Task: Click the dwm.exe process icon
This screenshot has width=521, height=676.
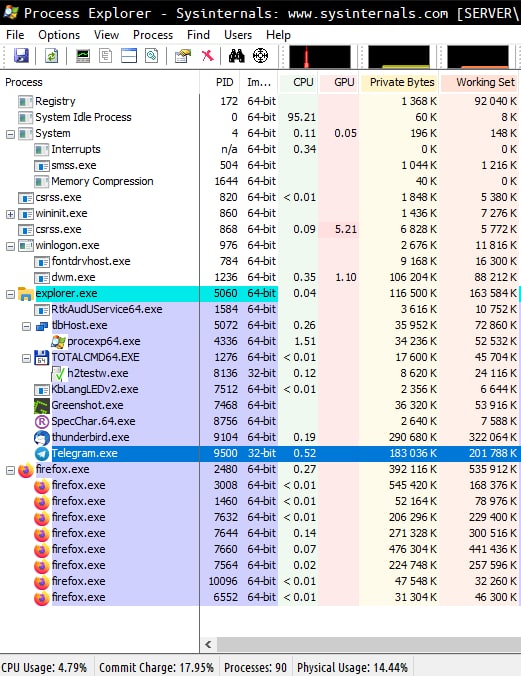Action: [x=42, y=278]
